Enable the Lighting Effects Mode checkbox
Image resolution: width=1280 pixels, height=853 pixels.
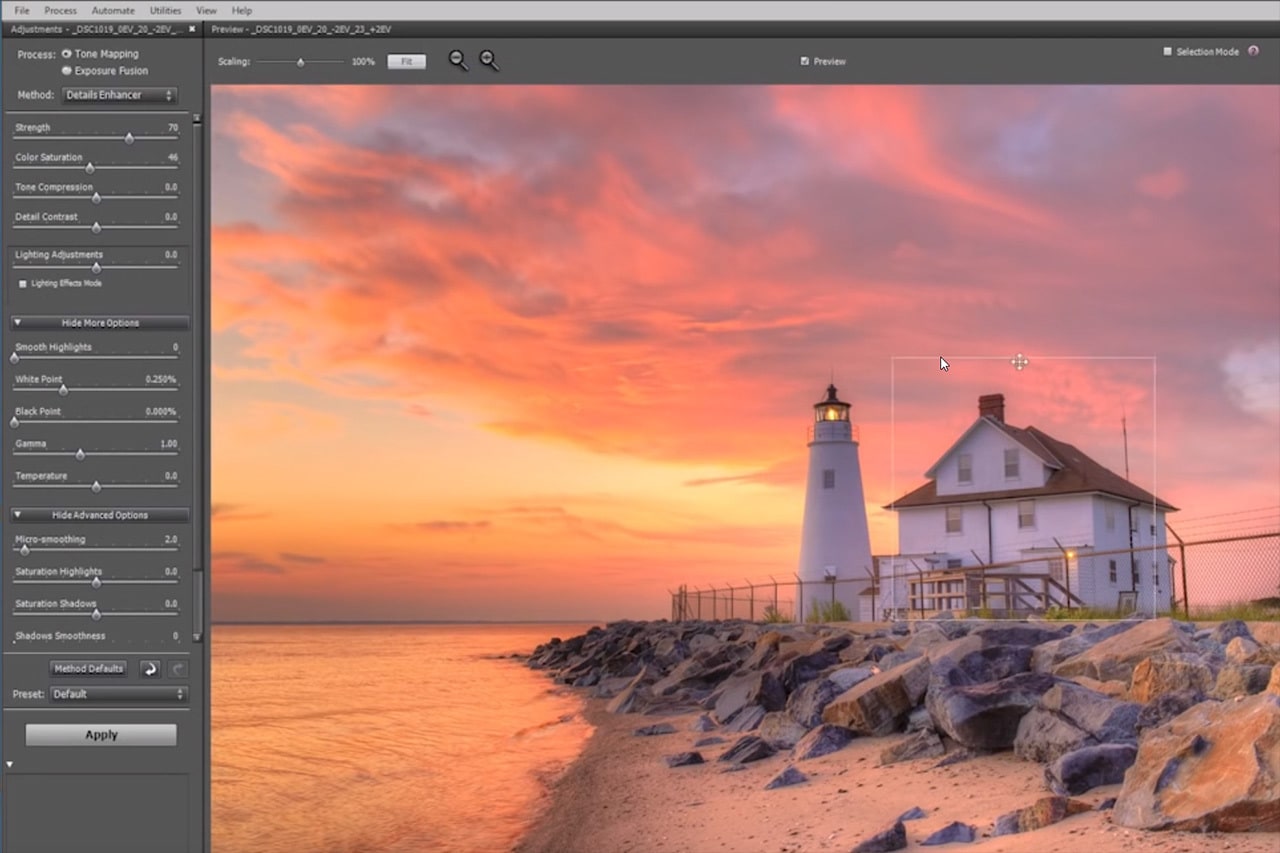point(23,284)
